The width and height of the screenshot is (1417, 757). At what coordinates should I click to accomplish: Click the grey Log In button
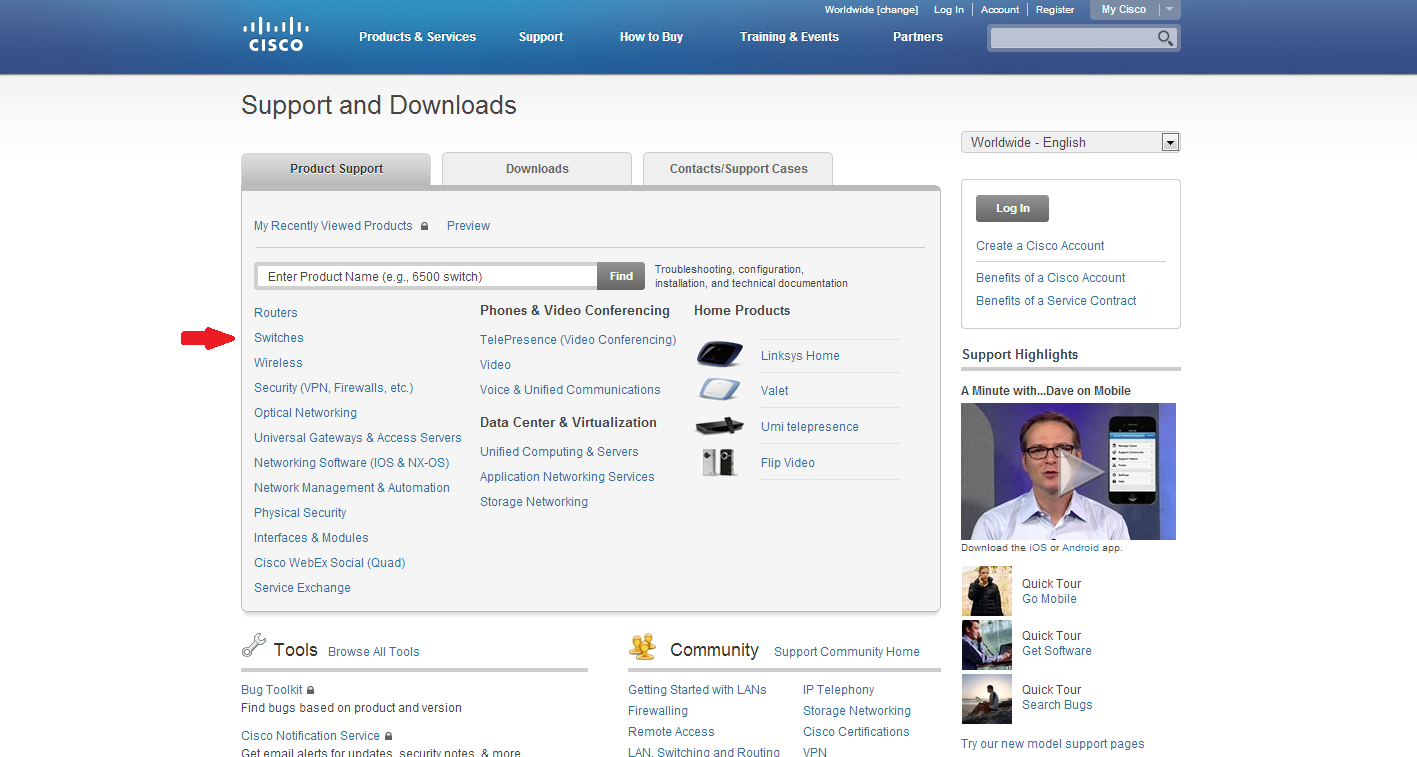pos(1012,208)
